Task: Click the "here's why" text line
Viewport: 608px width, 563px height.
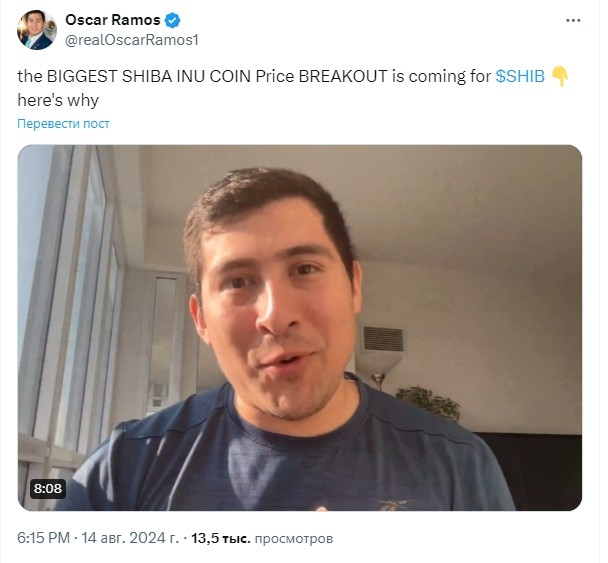Action: click(x=58, y=100)
